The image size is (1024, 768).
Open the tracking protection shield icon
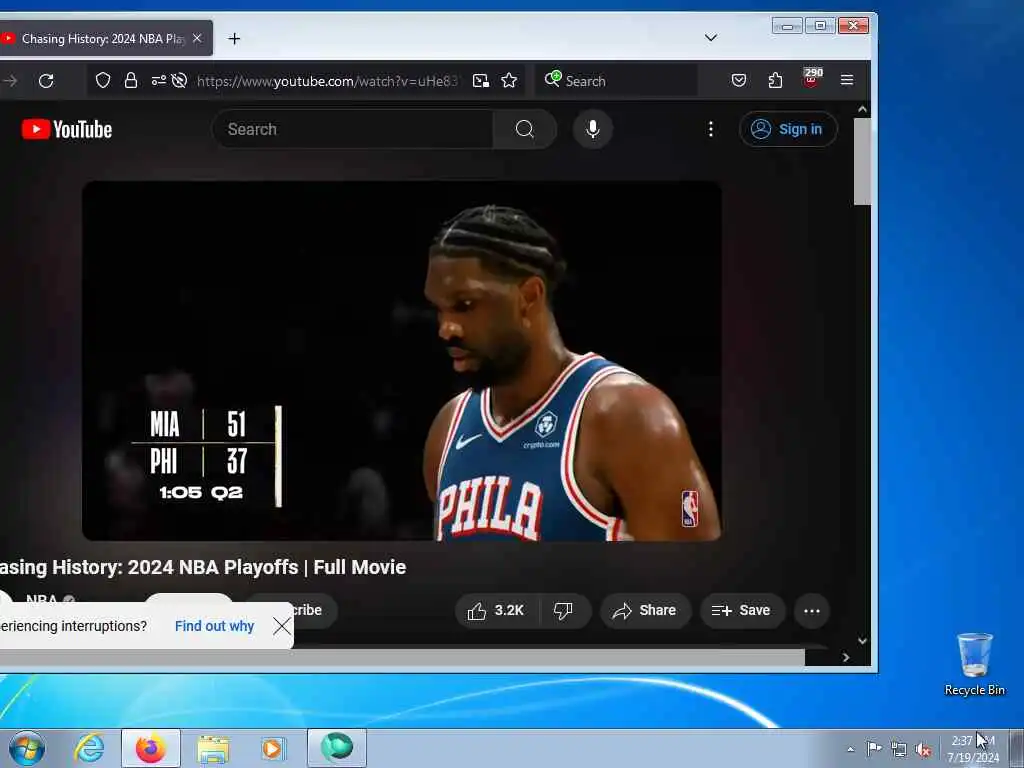point(103,80)
